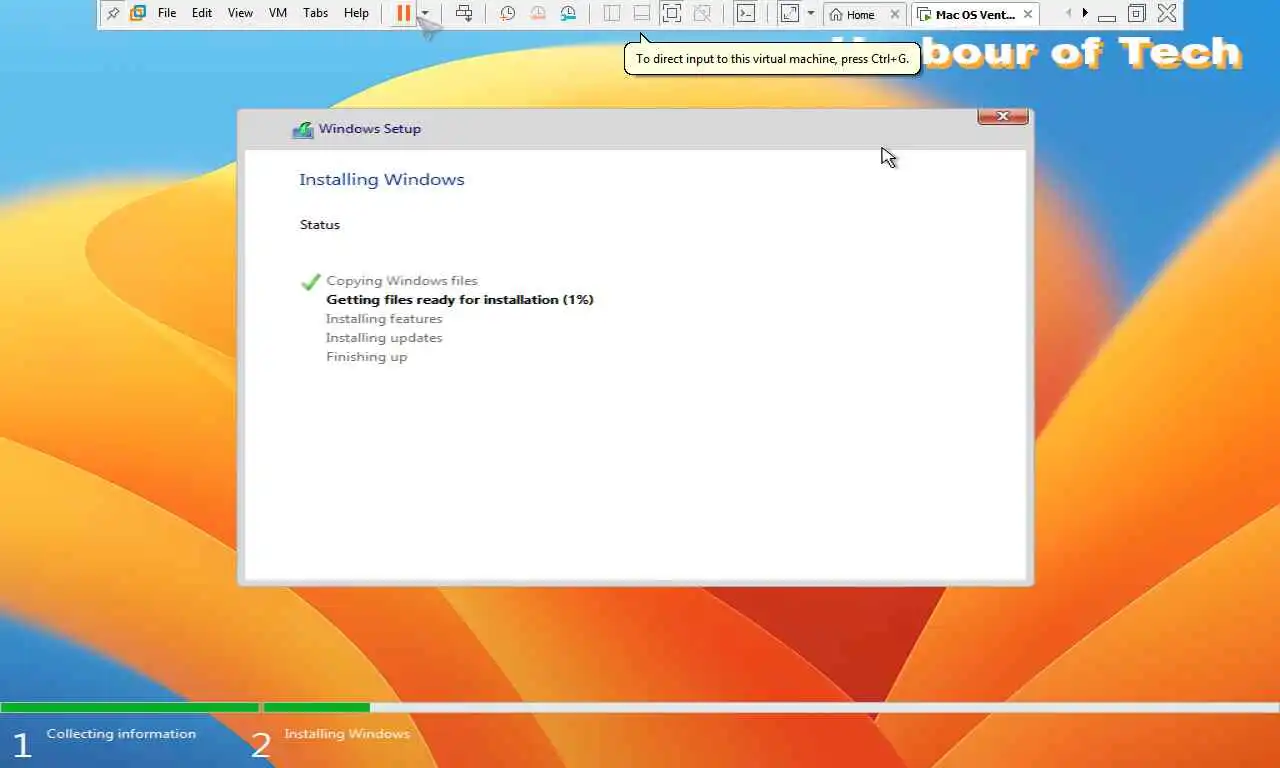Click the Status label

pos(320,225)
